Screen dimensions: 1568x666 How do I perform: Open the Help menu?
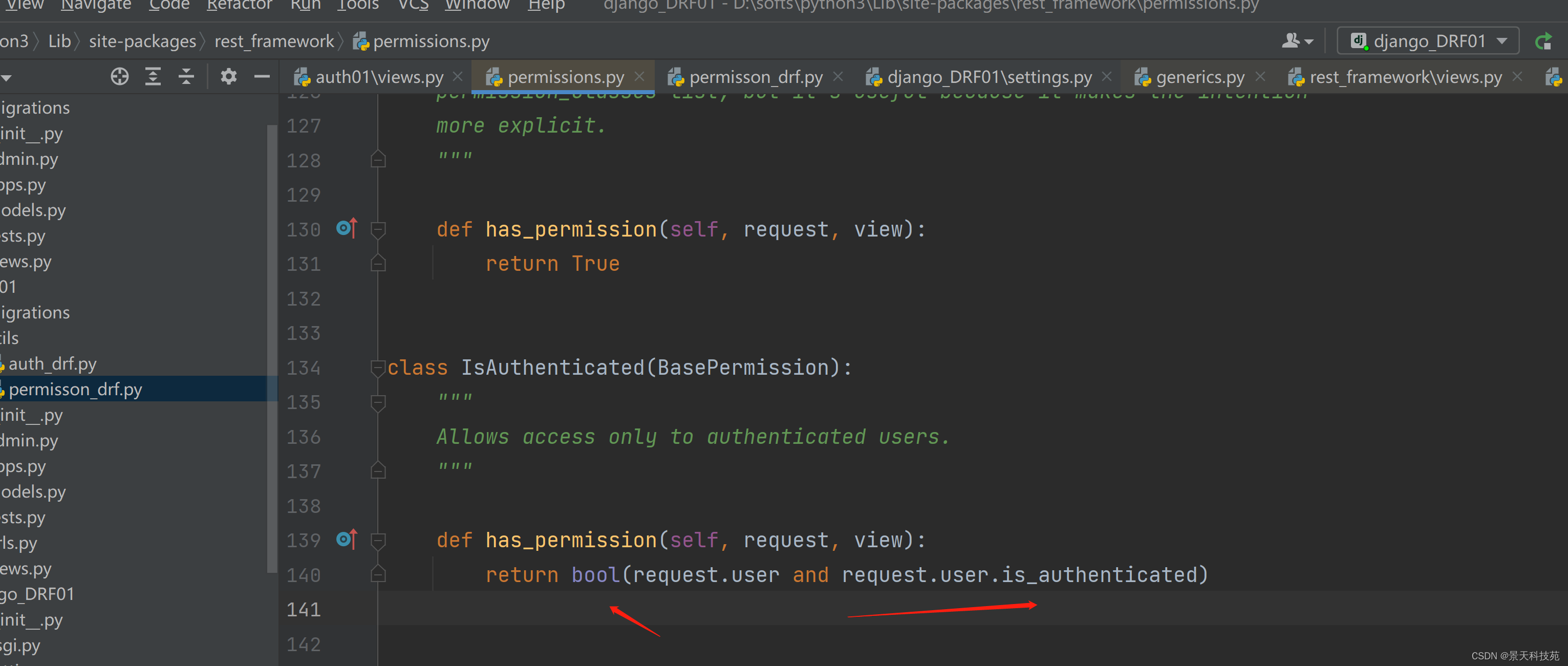point(546,6)
